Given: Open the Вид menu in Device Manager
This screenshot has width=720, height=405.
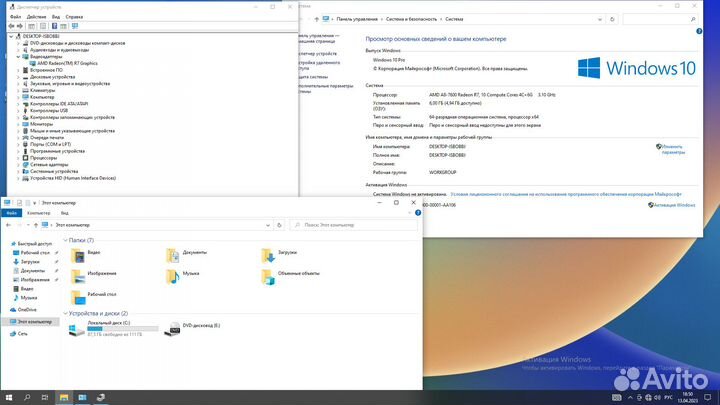Looking at the screenshot, I should (x=56, y=17).
